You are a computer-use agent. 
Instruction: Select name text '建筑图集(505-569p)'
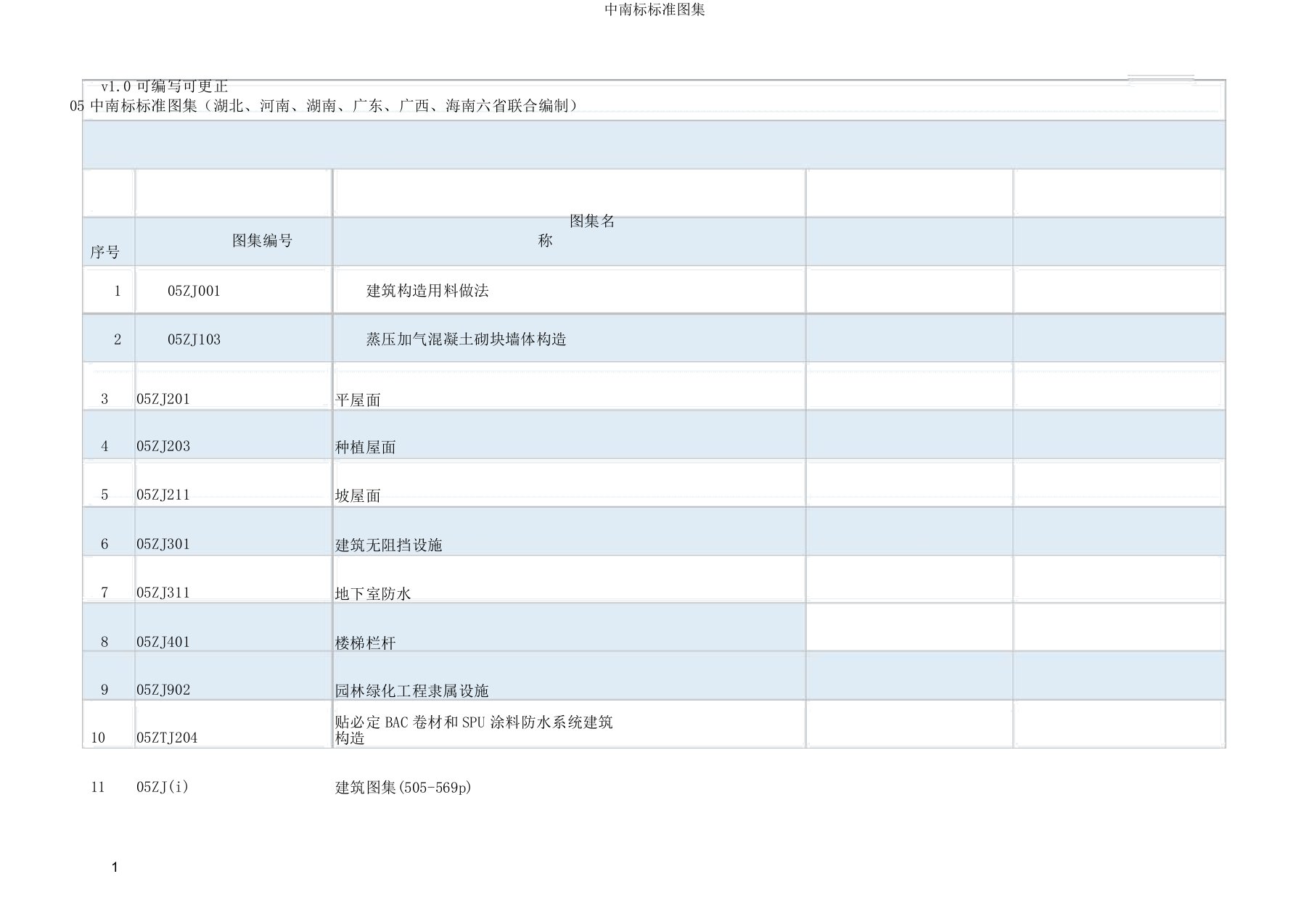click(x=403, y=788)
